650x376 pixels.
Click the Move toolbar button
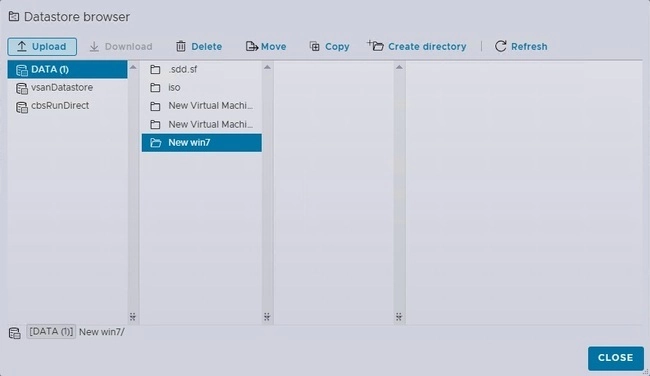click(x=266, y=46)
